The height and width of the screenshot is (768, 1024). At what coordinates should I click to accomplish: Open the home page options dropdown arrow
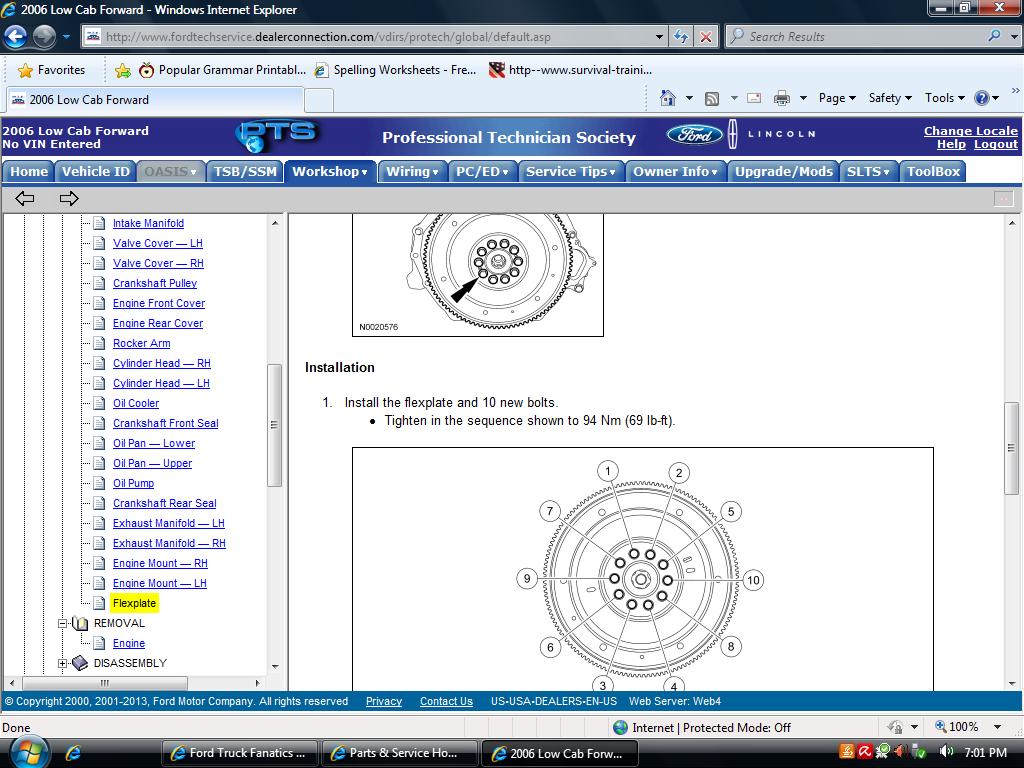tap(689, 98)
